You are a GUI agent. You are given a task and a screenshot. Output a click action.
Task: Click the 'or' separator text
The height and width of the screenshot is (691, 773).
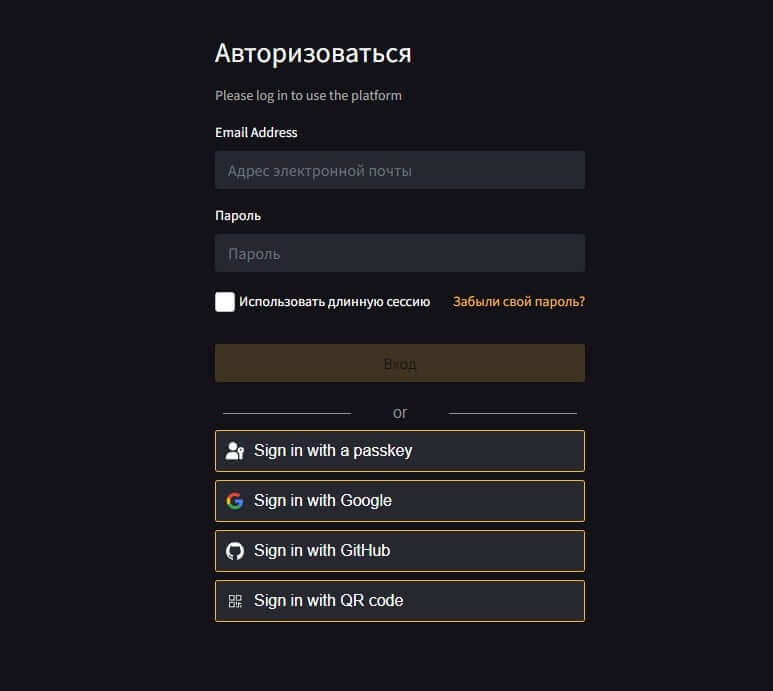pyautogui.click(x=400, y=412)
